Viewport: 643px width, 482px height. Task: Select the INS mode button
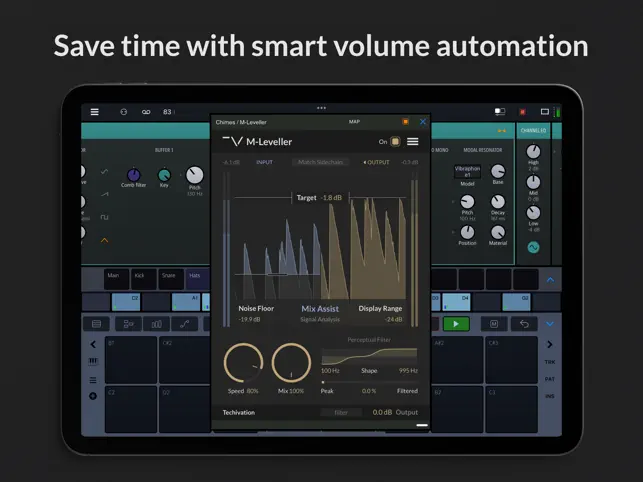click(x=550, y=396)
